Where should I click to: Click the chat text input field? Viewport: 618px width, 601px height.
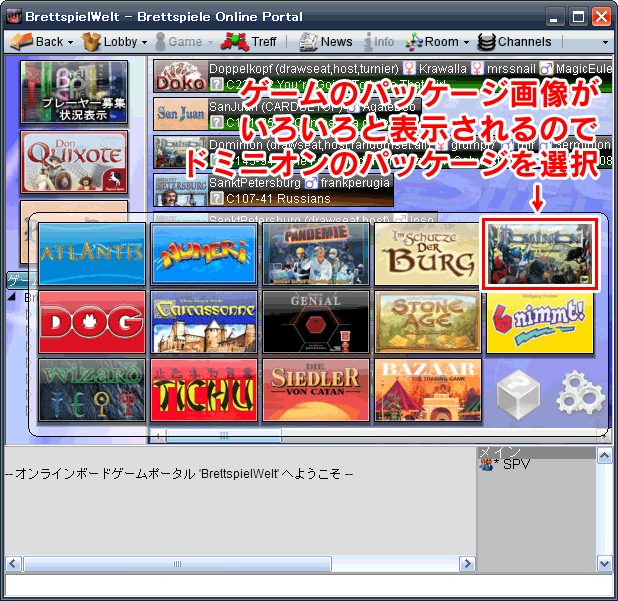309,585
